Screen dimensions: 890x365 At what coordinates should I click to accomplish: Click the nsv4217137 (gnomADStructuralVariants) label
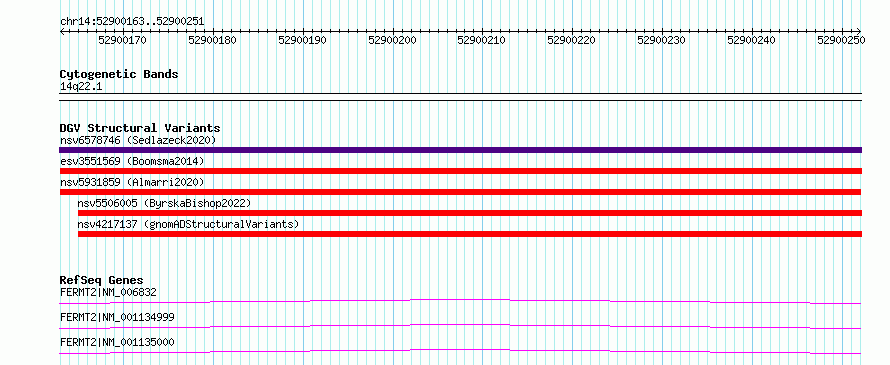188,224
